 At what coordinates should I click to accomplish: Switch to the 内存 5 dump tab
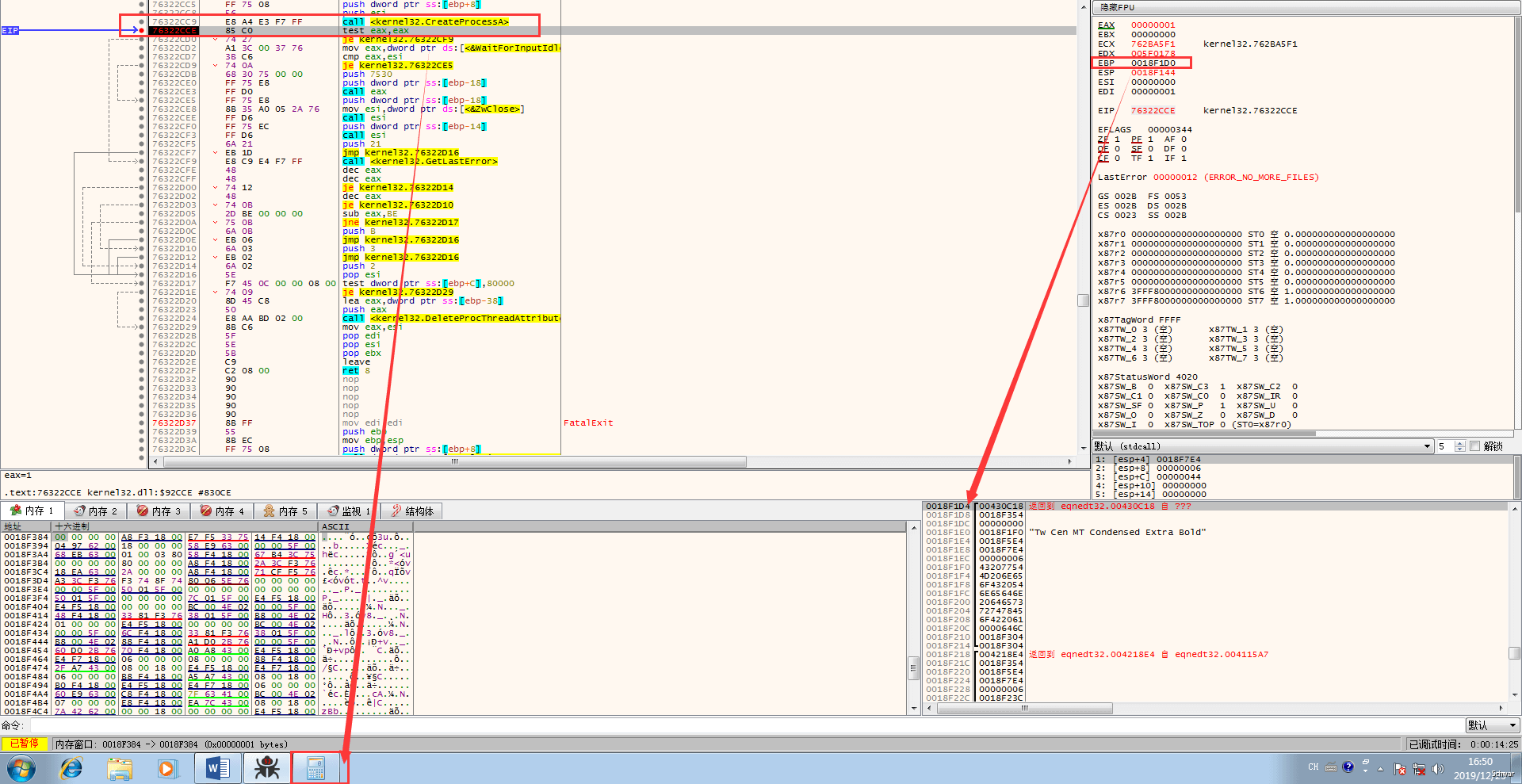[286, 511]
